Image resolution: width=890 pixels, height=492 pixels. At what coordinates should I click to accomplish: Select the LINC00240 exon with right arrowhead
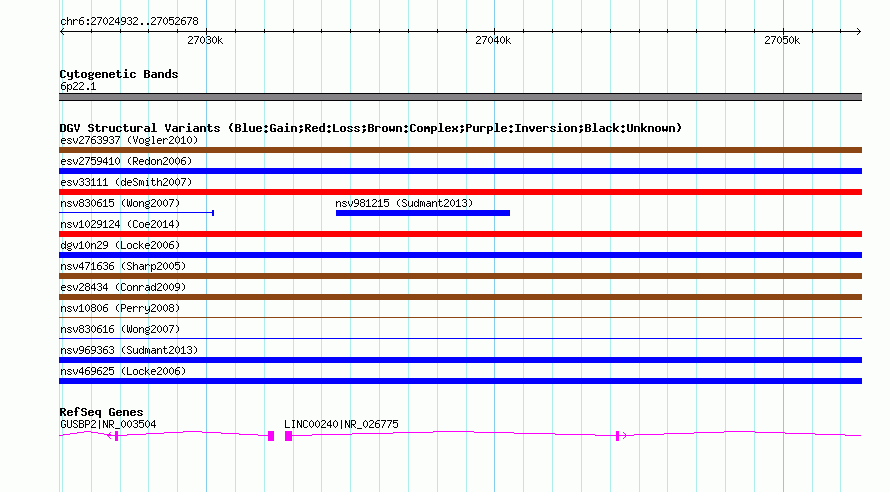pyautogui.click(x=618, y=436)
